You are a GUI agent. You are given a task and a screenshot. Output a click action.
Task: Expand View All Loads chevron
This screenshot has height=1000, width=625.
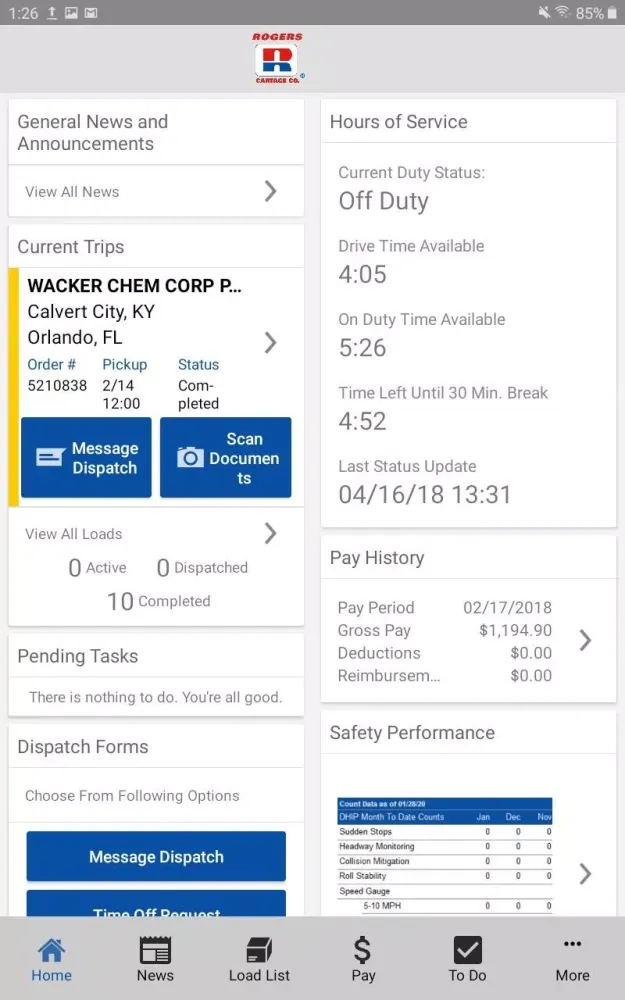(x=270, y=533)
